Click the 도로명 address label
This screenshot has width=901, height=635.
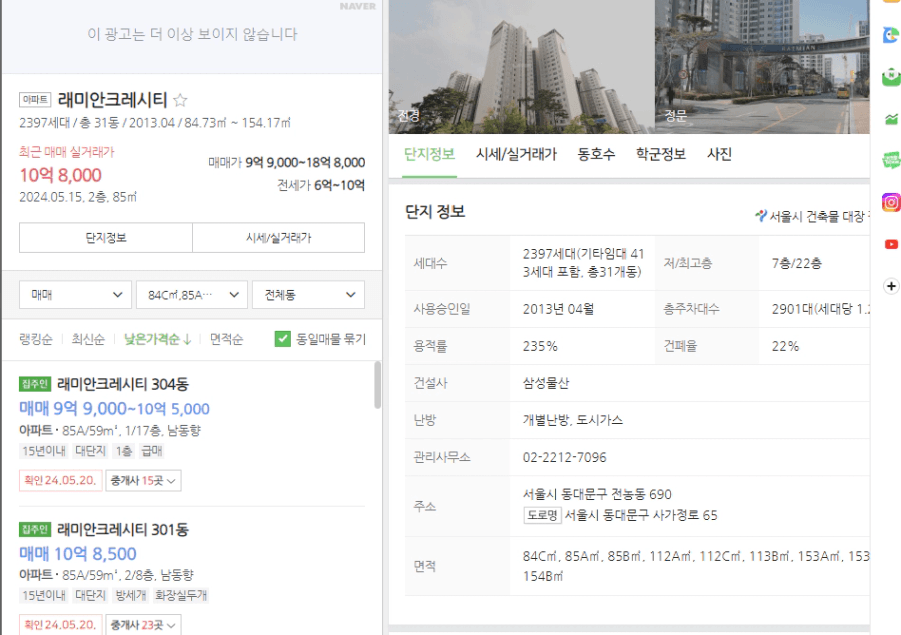pos(542,515)
